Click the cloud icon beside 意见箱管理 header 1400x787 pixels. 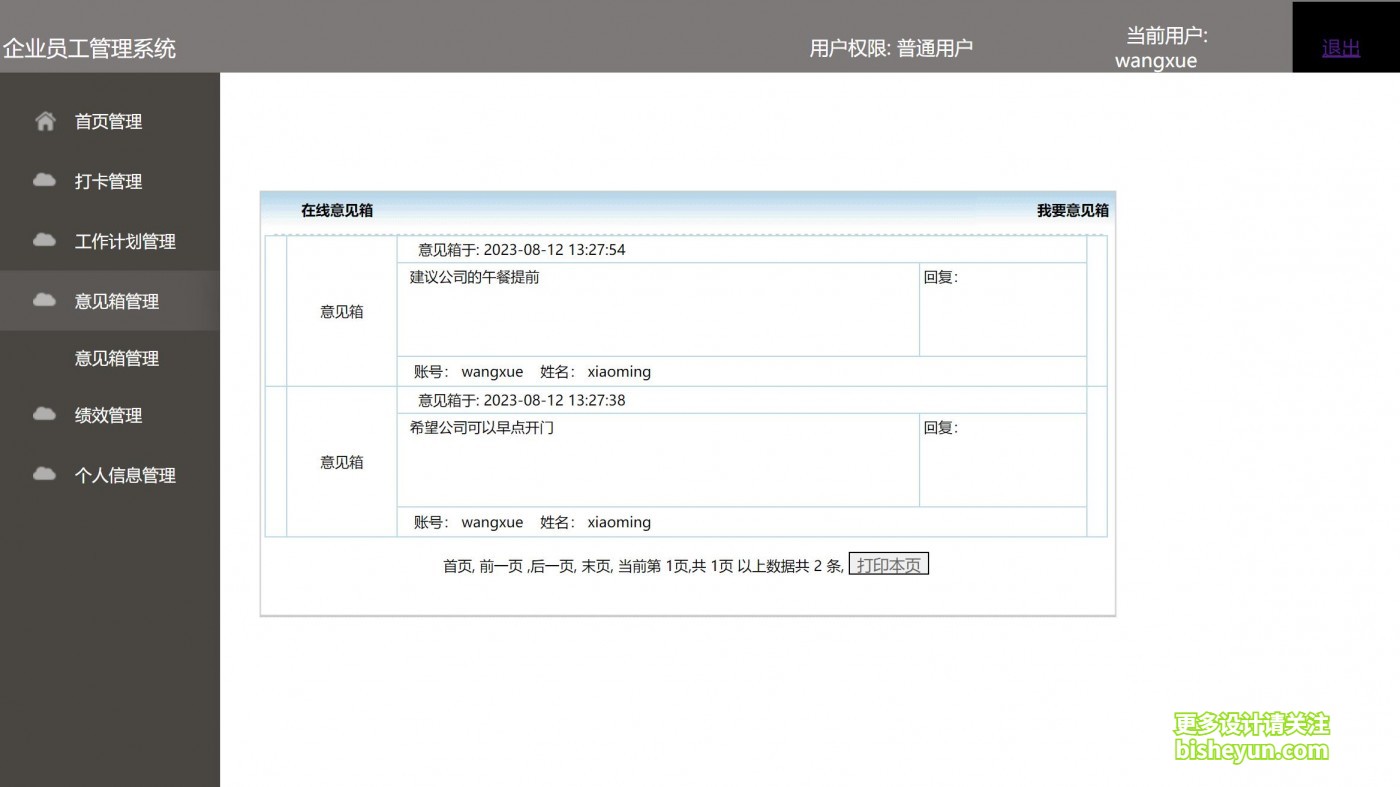[45, 301]
